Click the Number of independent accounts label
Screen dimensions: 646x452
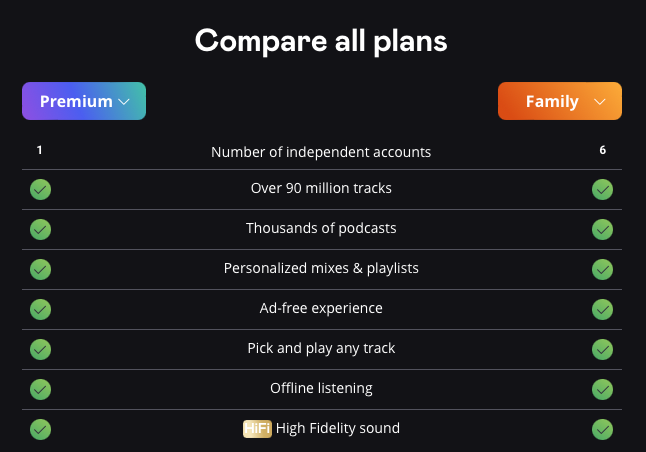point(321,152)
